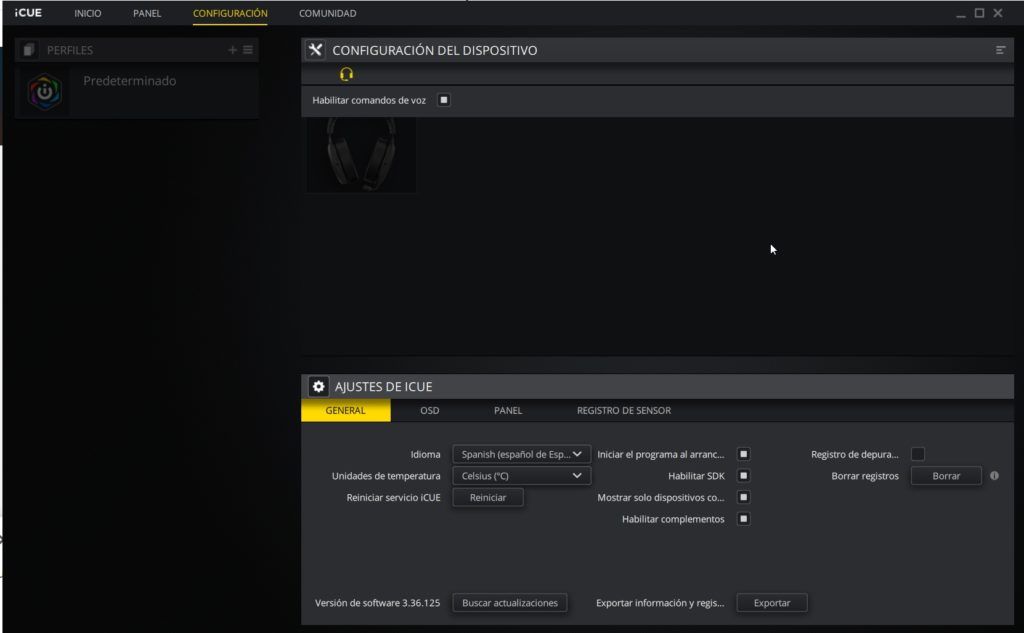Go to the Inicio tab
Image resolution: width=1024 pixels, height=633 pixels.
tap(88, 13)
